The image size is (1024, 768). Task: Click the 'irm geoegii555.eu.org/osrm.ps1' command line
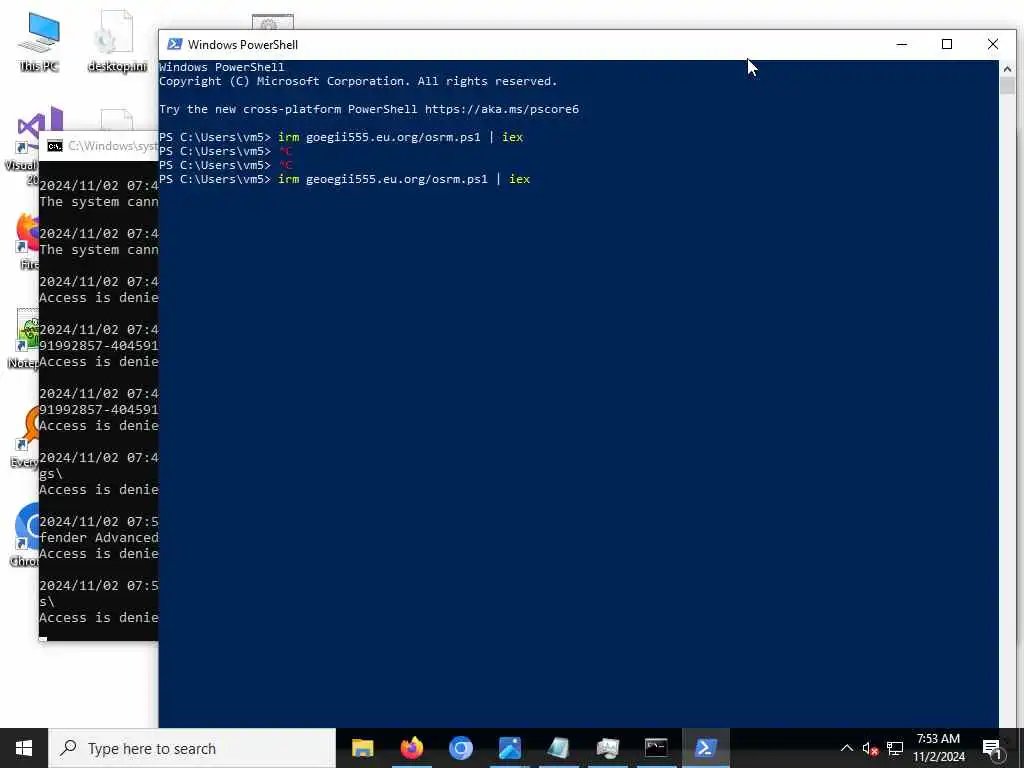404,179
